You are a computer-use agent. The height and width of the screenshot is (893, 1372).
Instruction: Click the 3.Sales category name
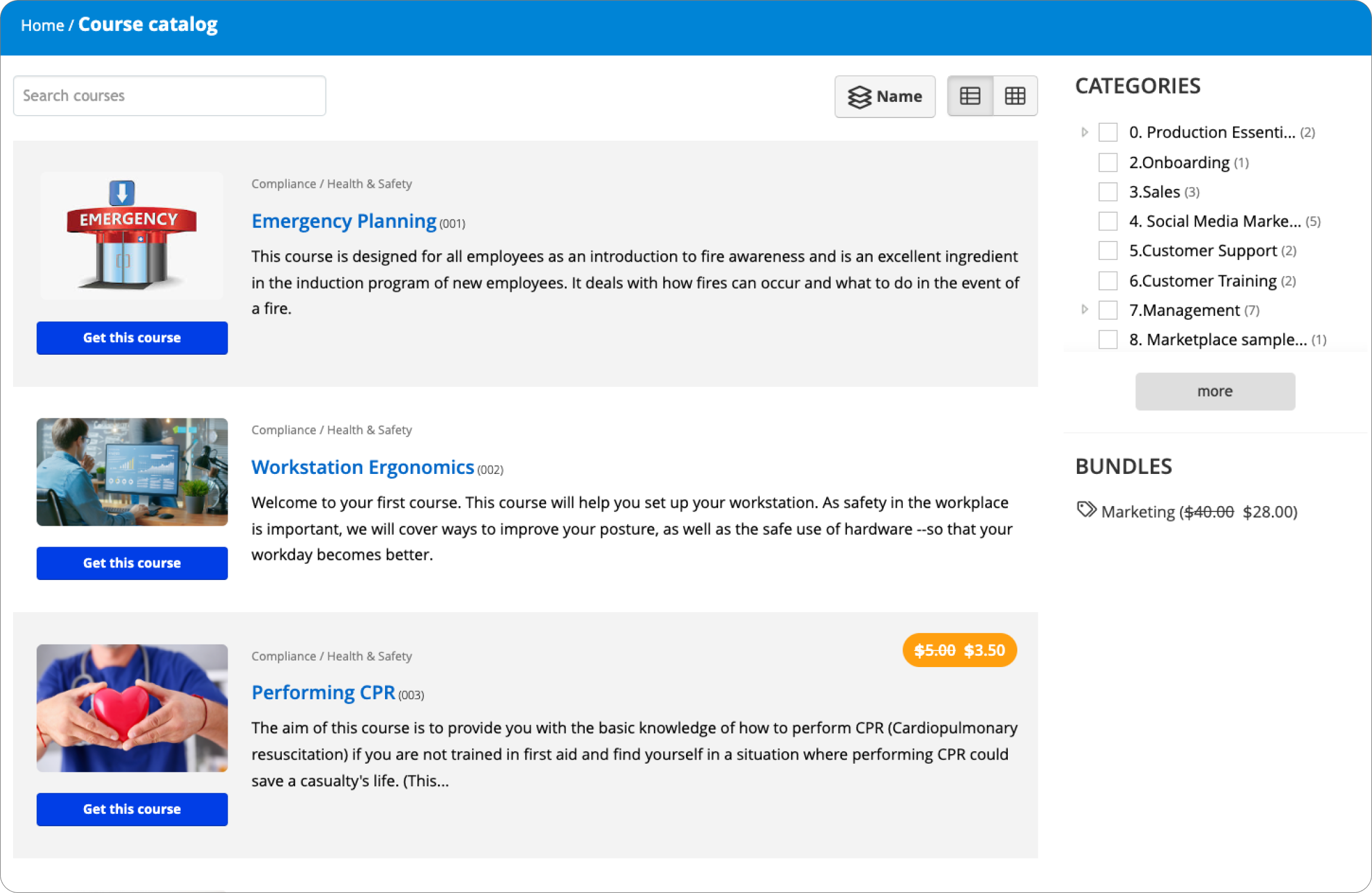[x=1154, y=192]
